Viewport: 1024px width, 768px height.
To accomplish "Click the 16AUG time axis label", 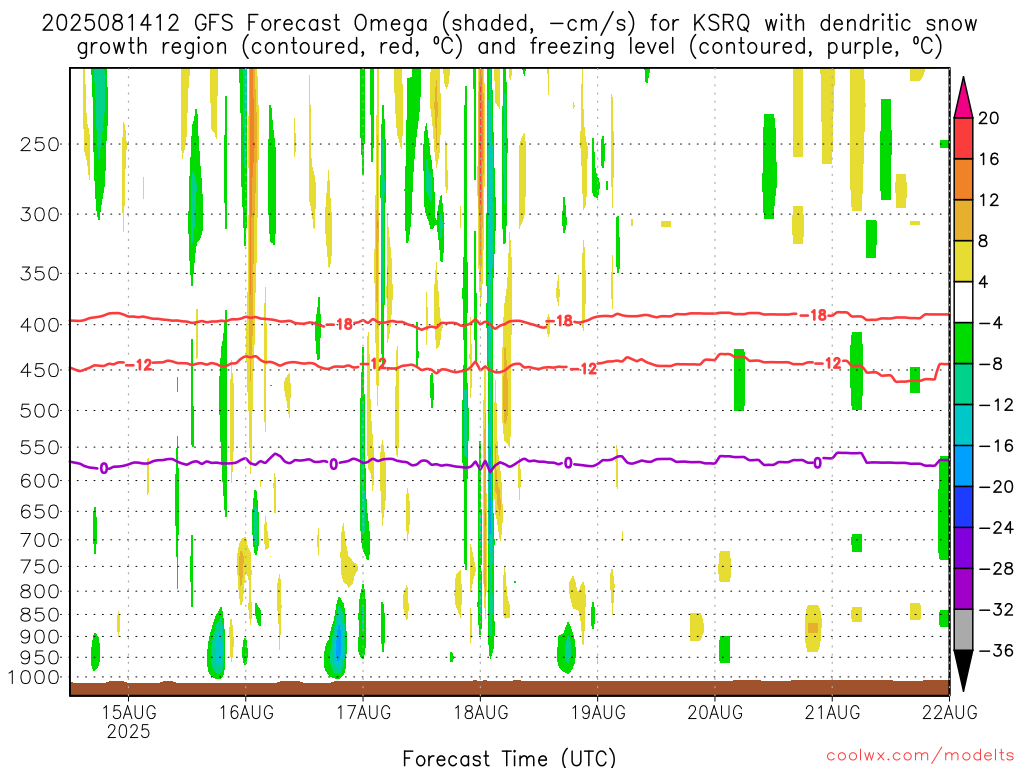I will [246, 712].
